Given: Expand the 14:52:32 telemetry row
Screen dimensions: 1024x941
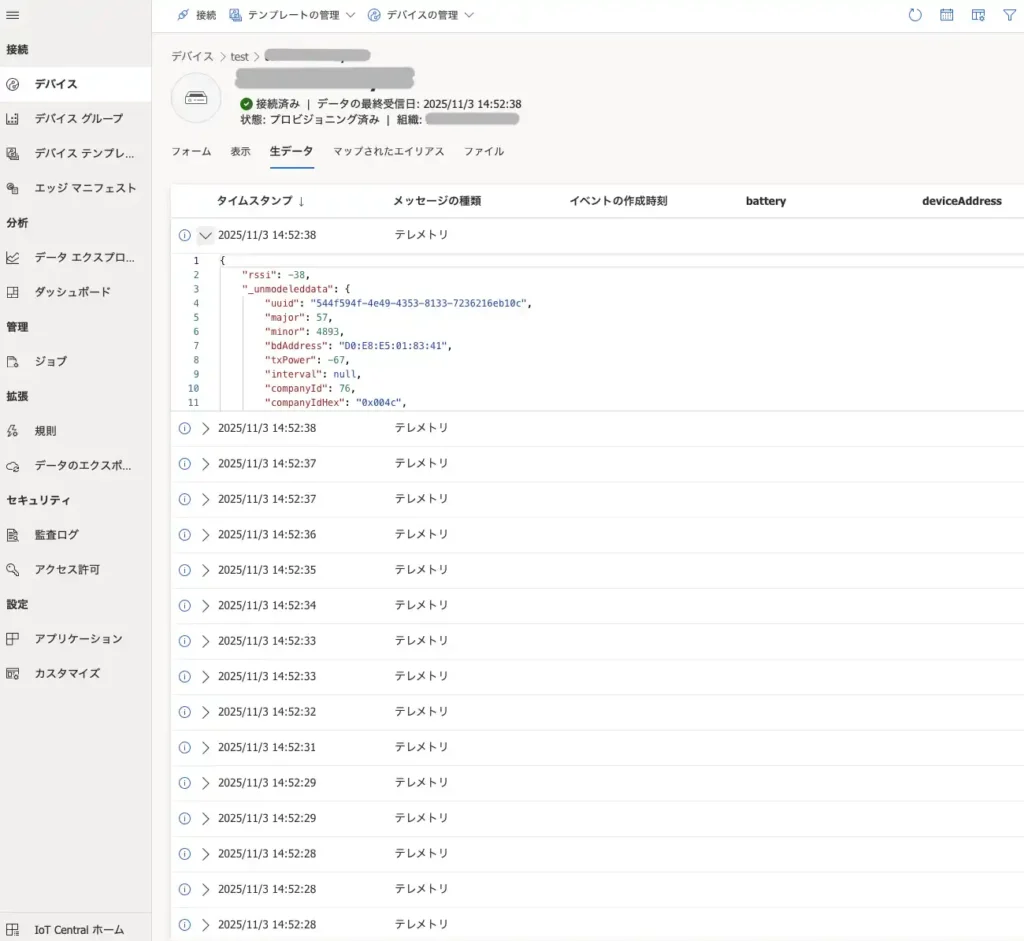Looking at the screenshot, I should [206, 712].
